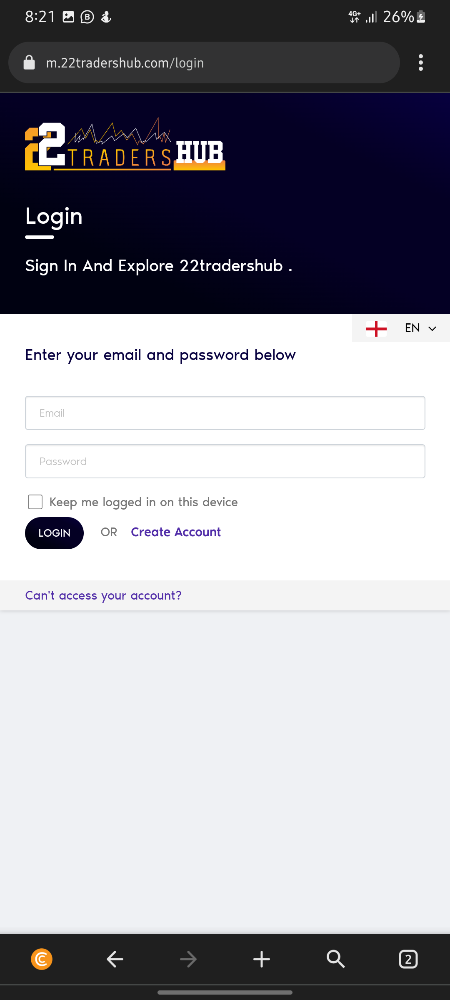This screenshot has width=450, height=1000.
Task: Open the Create Account link
Action: 176,532
